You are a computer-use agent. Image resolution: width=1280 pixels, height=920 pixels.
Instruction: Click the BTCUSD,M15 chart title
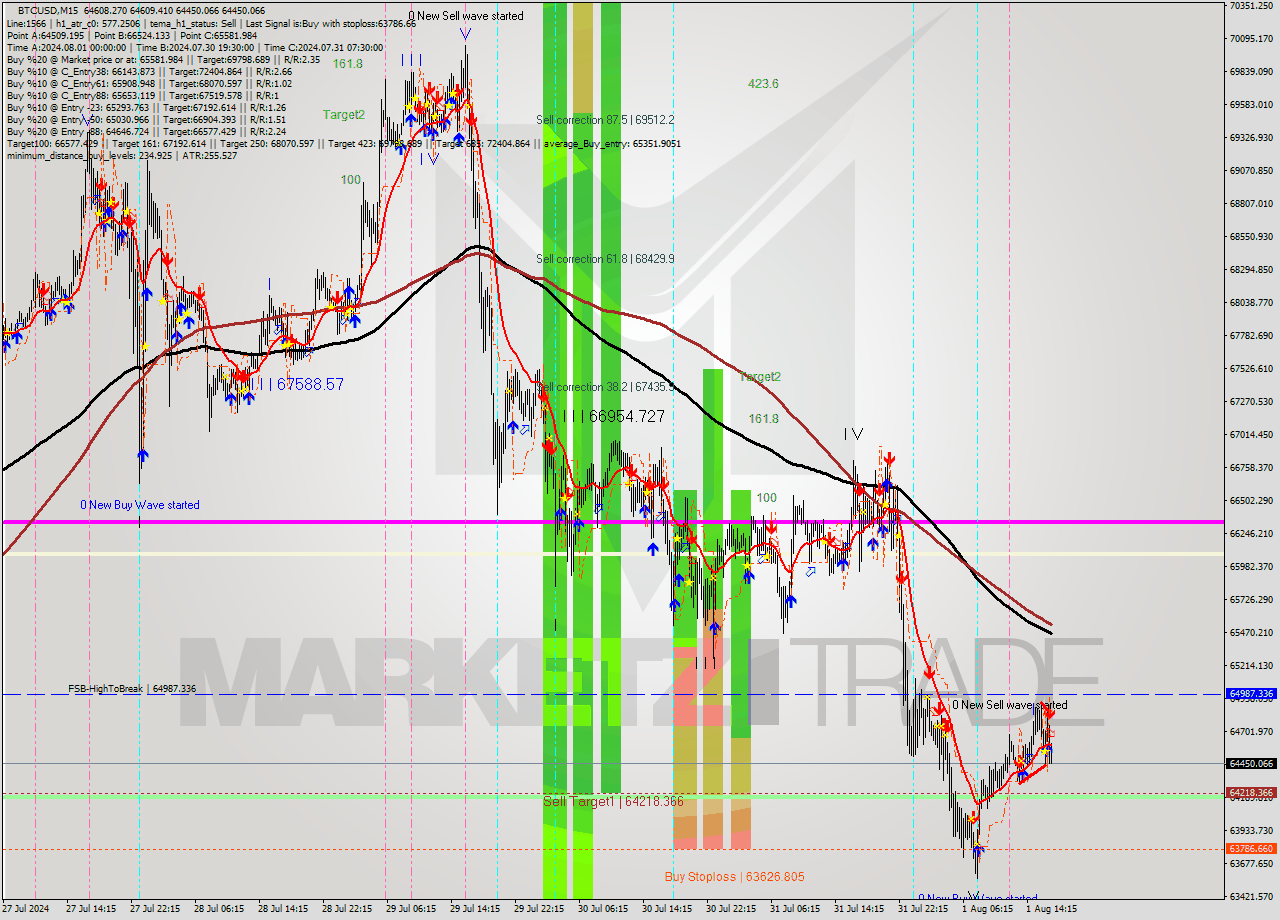[x=46, y=10]
